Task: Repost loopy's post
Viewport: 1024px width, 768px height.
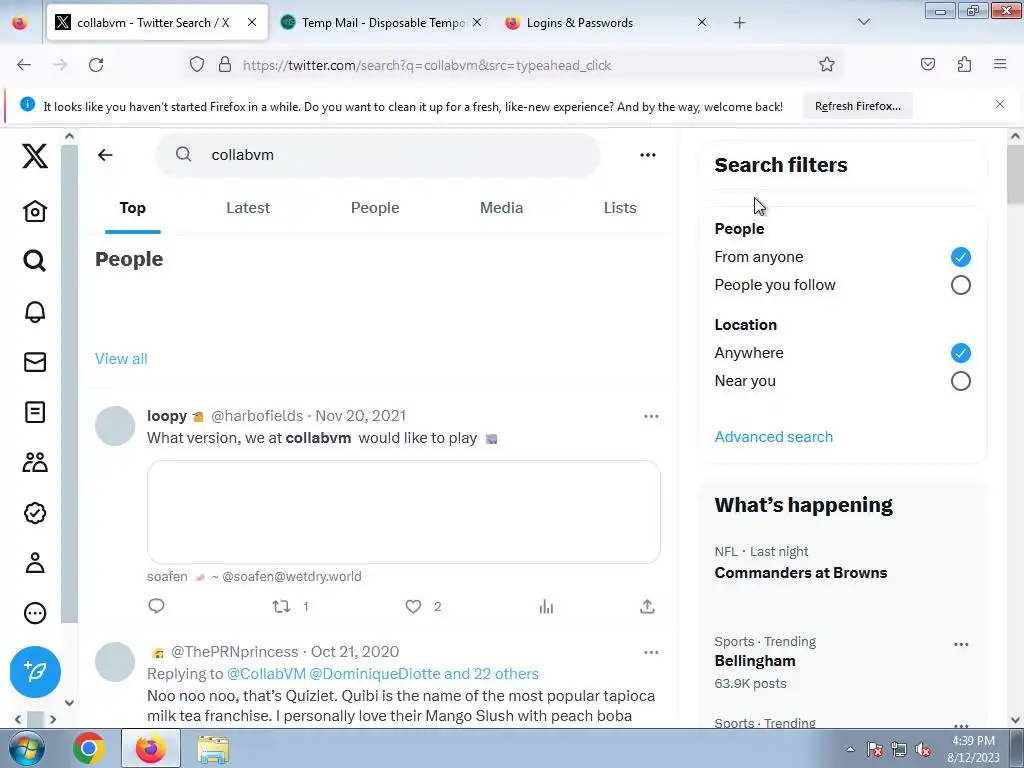Action: pos(281,607)
